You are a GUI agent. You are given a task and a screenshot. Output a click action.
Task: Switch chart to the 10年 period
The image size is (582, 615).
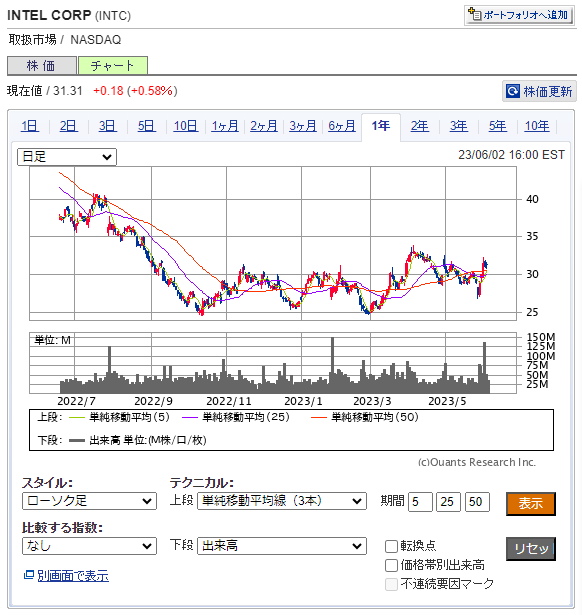pos(537,126)
